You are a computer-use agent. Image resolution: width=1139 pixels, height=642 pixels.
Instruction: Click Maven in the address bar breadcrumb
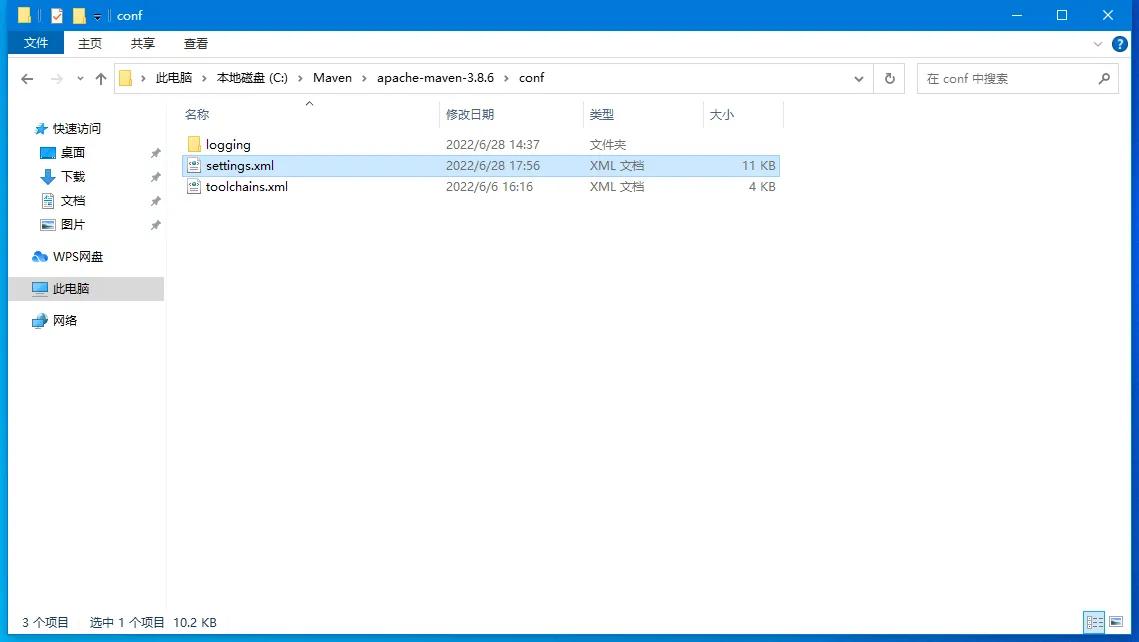pos(332,77)
